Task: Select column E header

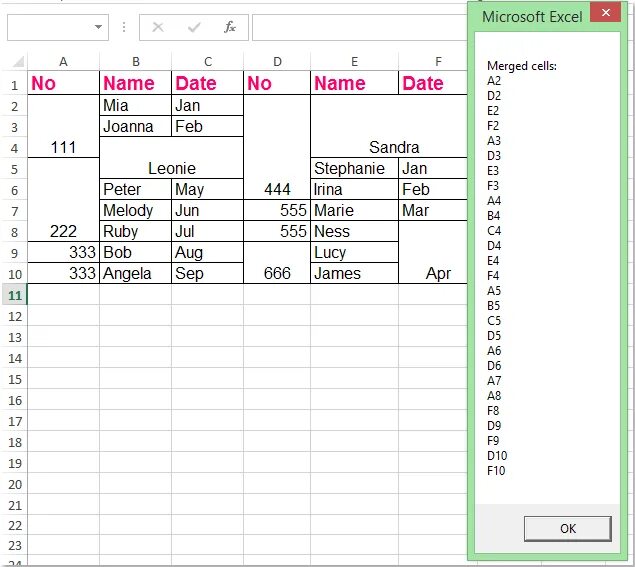Action: pyautogui.click(x=354, y=62)
